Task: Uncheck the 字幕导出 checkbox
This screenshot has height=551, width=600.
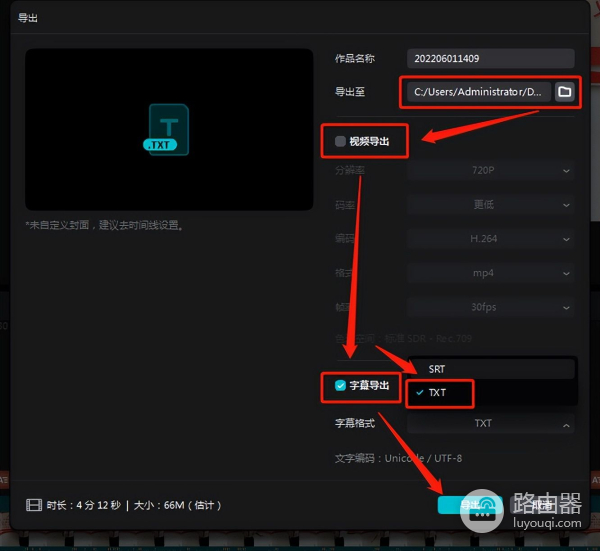Action: [340, 385]
